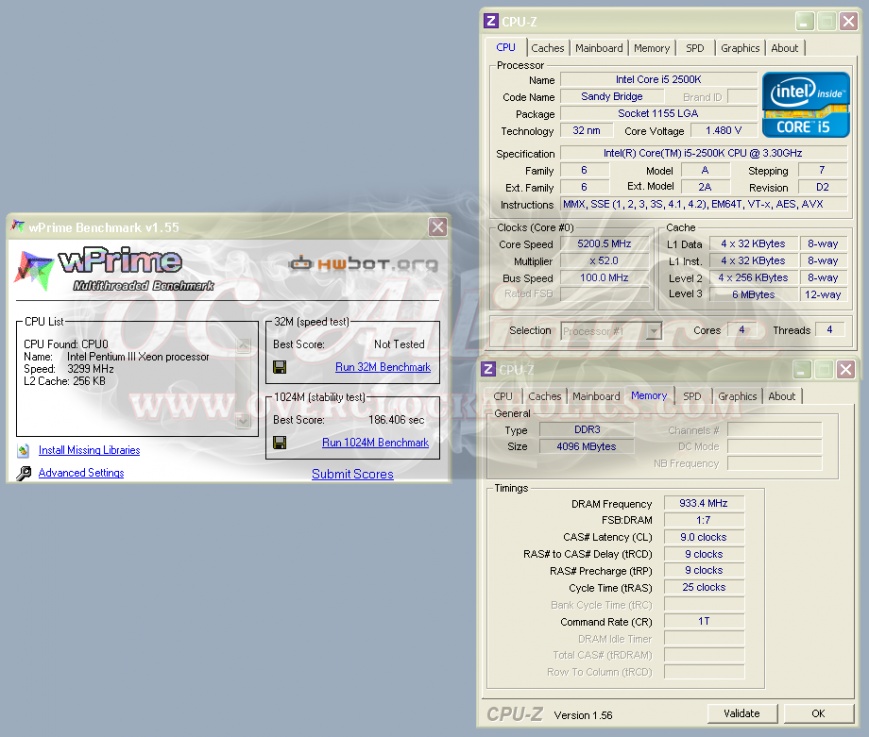Click the Intel Core i5 badge

[x=806, y=104]
